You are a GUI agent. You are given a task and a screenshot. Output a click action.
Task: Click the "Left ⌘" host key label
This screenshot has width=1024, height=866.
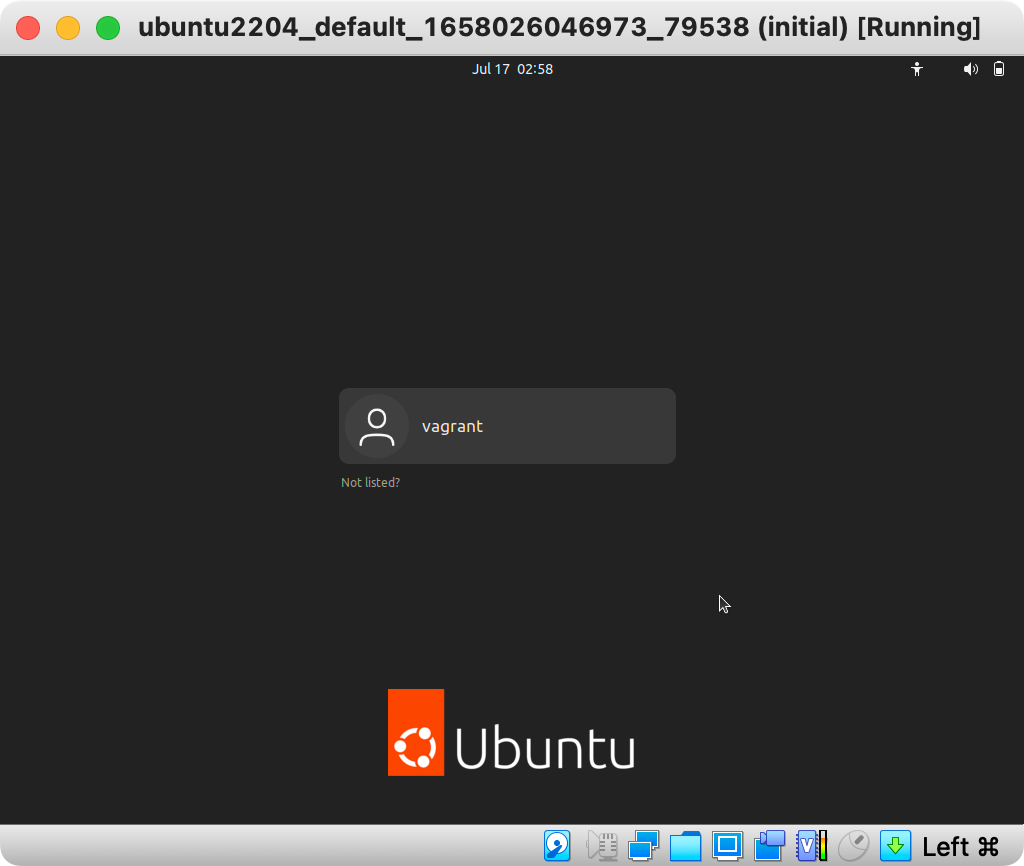(961, 847)
